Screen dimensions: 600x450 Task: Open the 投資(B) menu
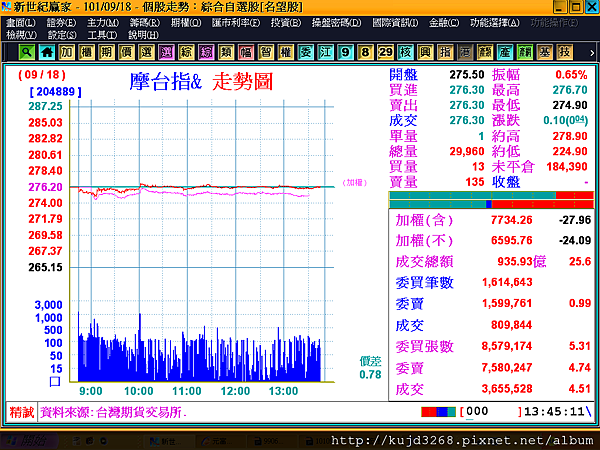coord(286,23)
